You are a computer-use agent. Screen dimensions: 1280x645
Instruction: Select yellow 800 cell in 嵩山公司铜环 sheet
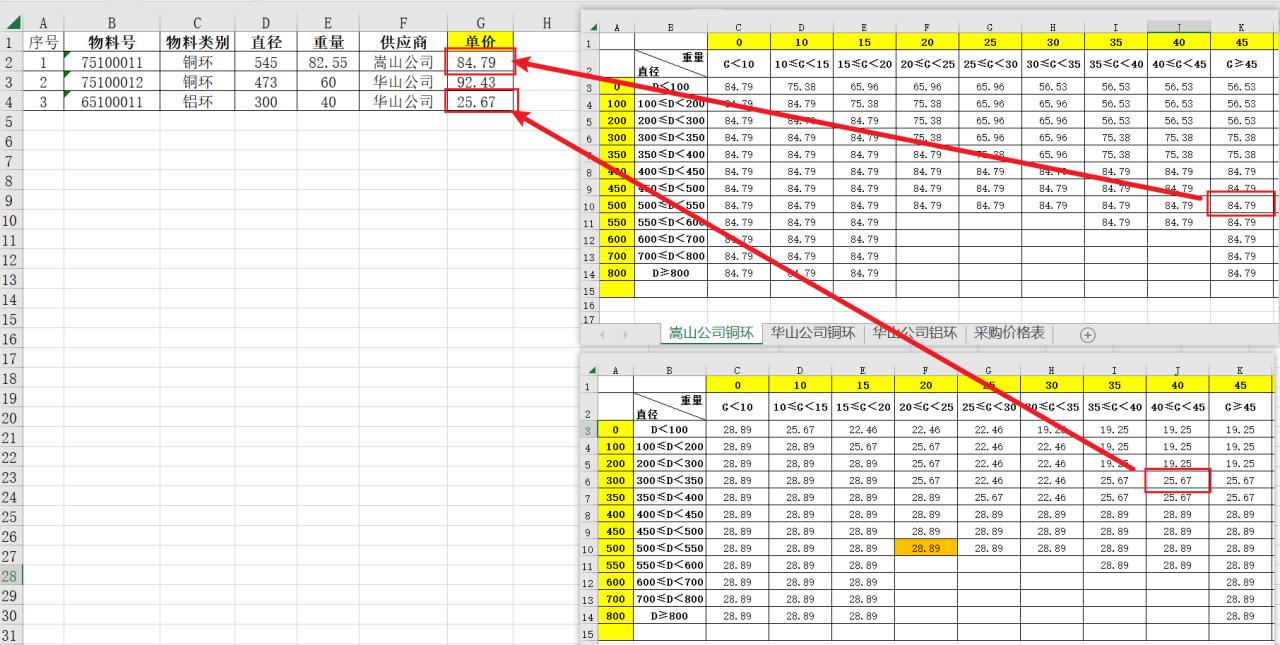(x=616, y=273)
